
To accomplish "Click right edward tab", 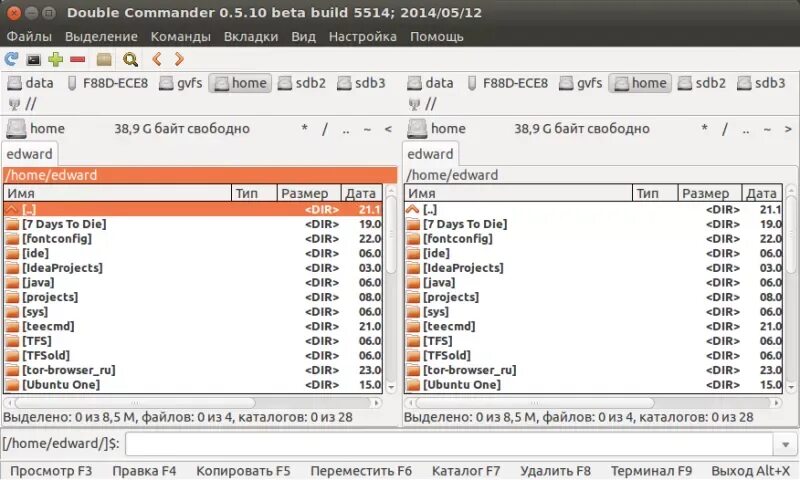I will click(430, 154).
